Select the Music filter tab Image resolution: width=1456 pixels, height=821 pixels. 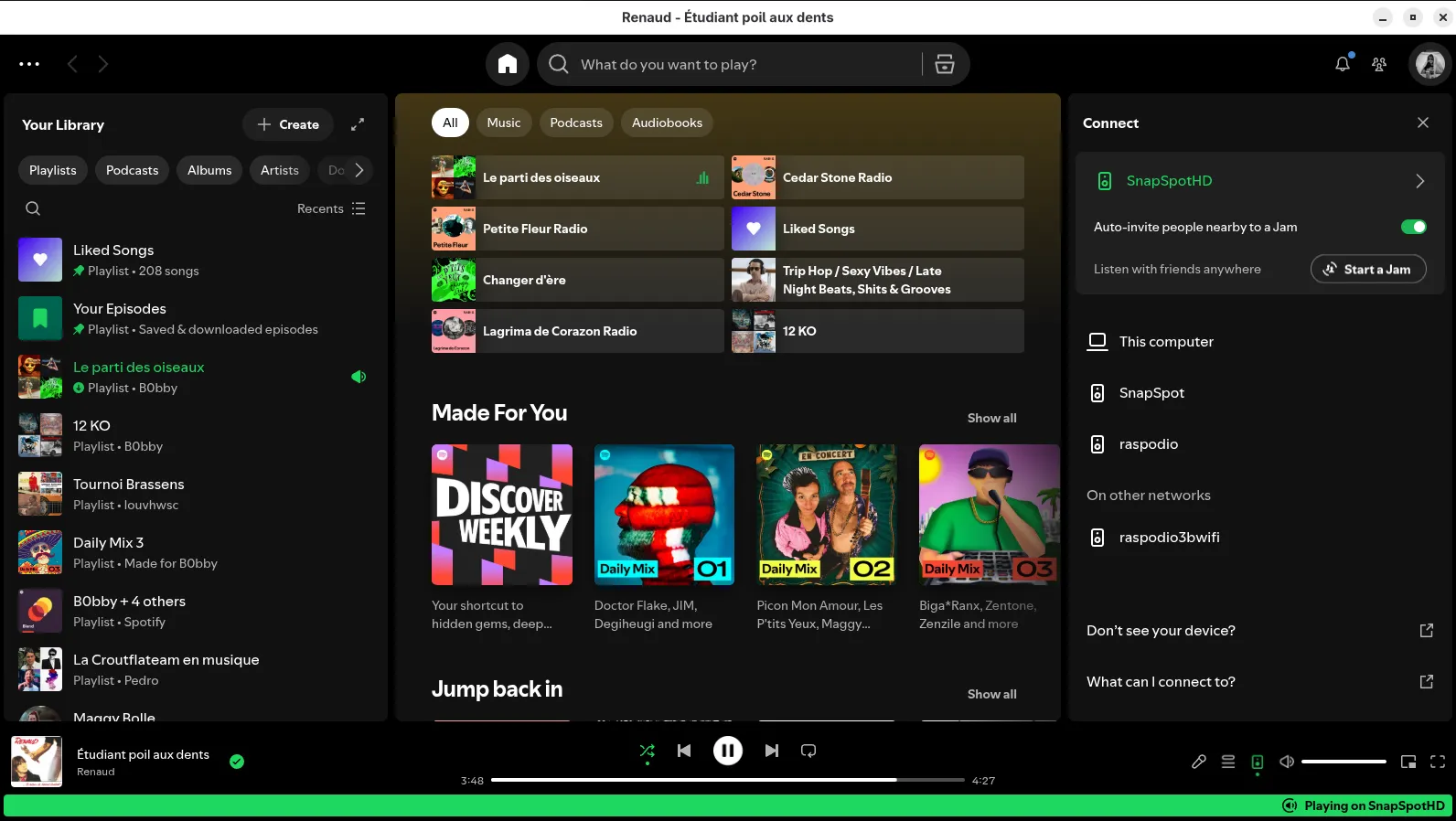tap(504, 123)
